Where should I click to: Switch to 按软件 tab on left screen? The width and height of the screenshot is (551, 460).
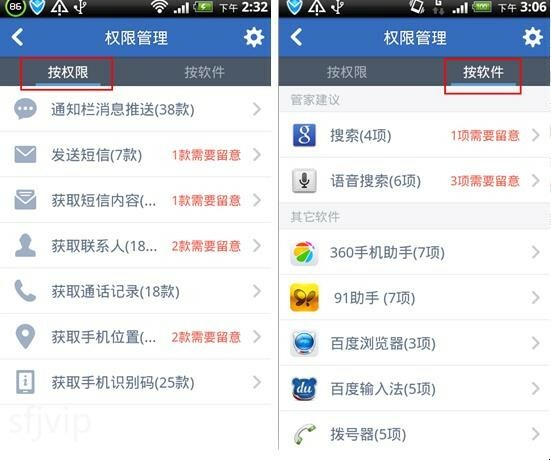click(x=204, y=72)
